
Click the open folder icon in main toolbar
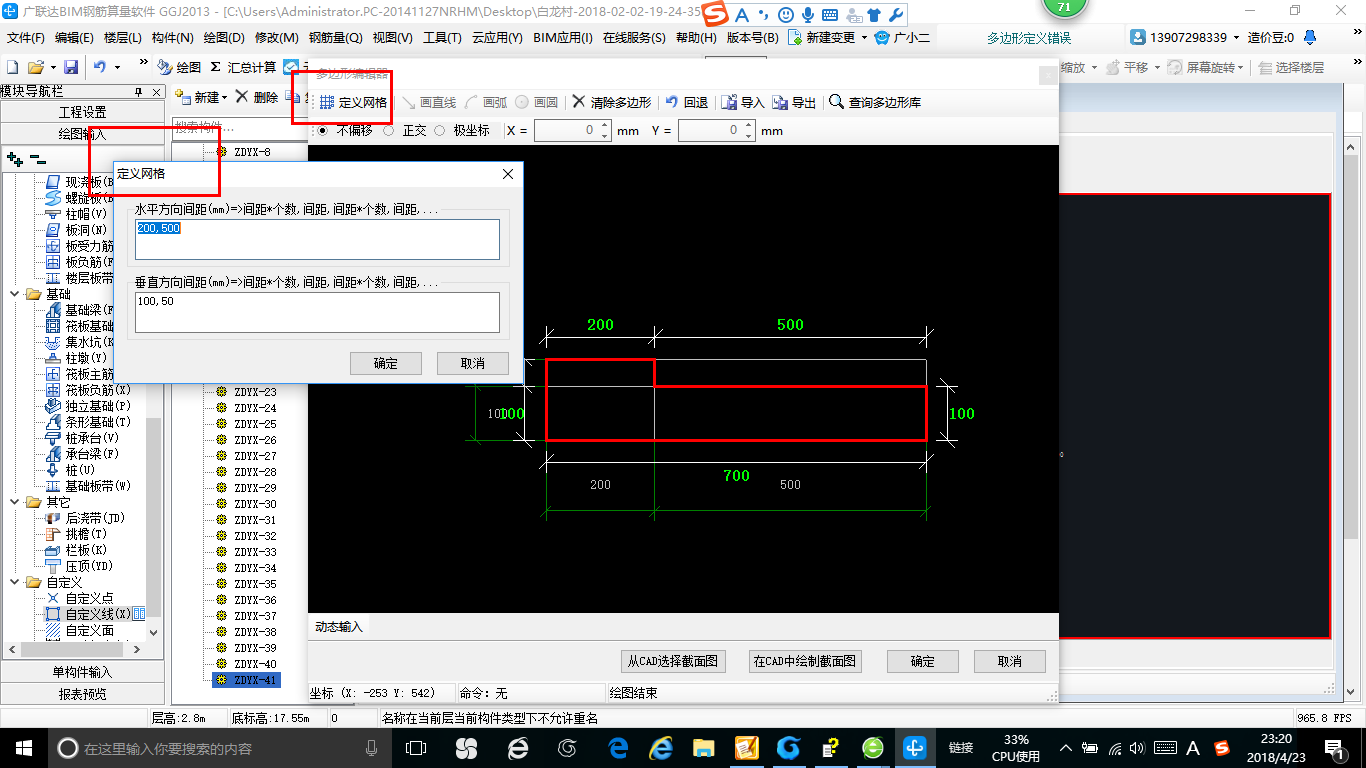pos(35,67)
